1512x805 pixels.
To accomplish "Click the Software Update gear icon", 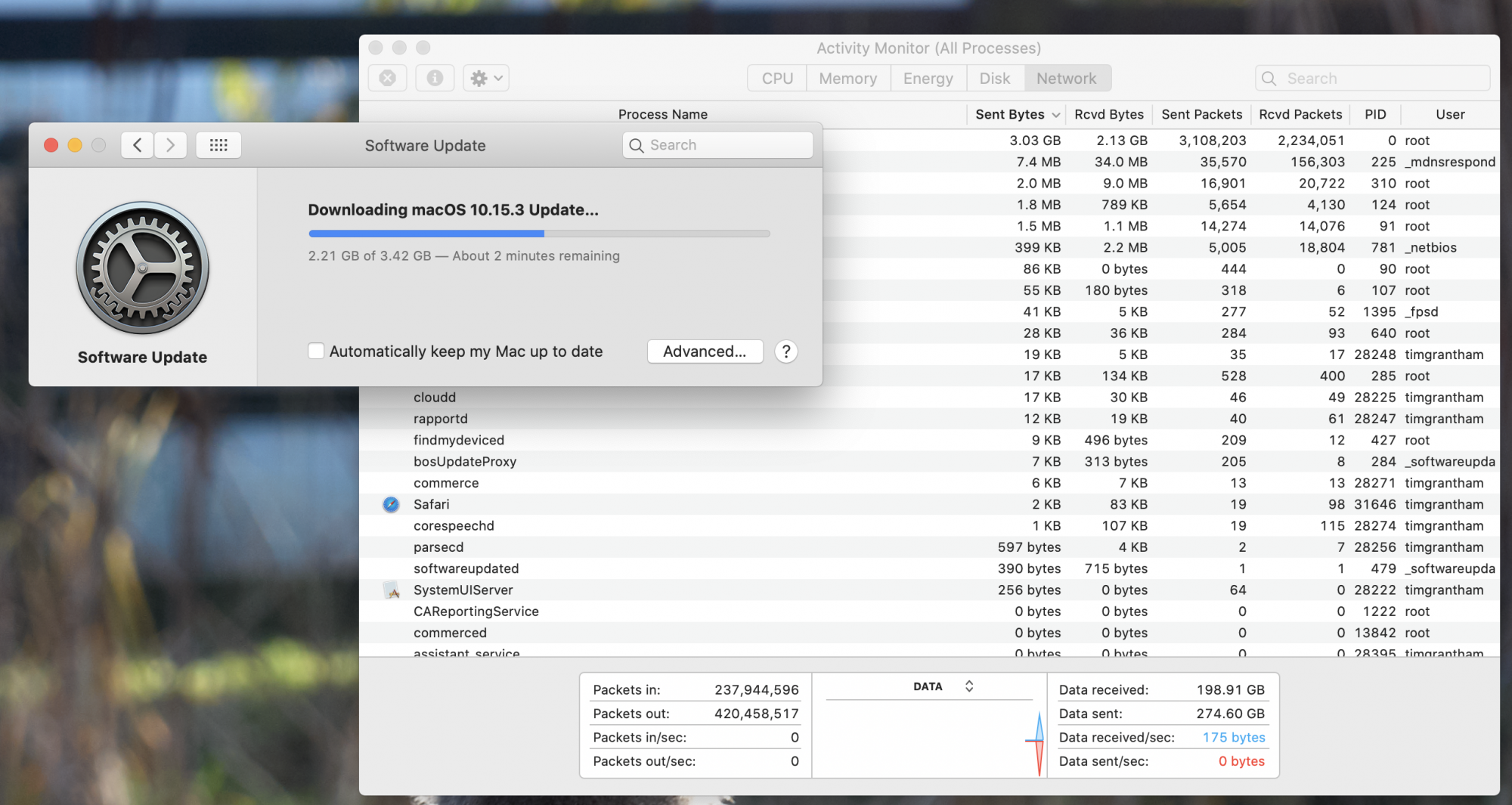I will [143, 268].
